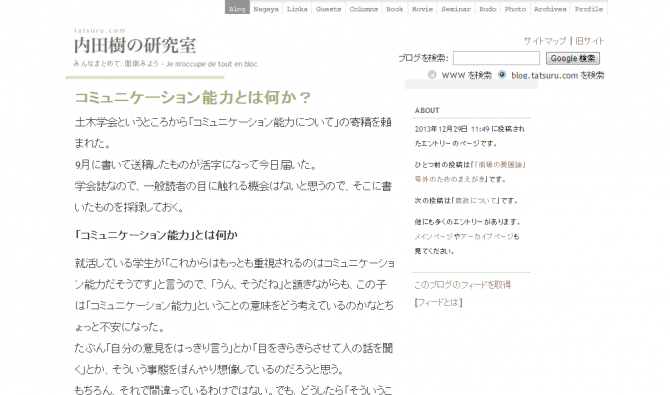Open the Photo navigation tab
The width and height of the screenshot is (670, 395).
[515, 8]
